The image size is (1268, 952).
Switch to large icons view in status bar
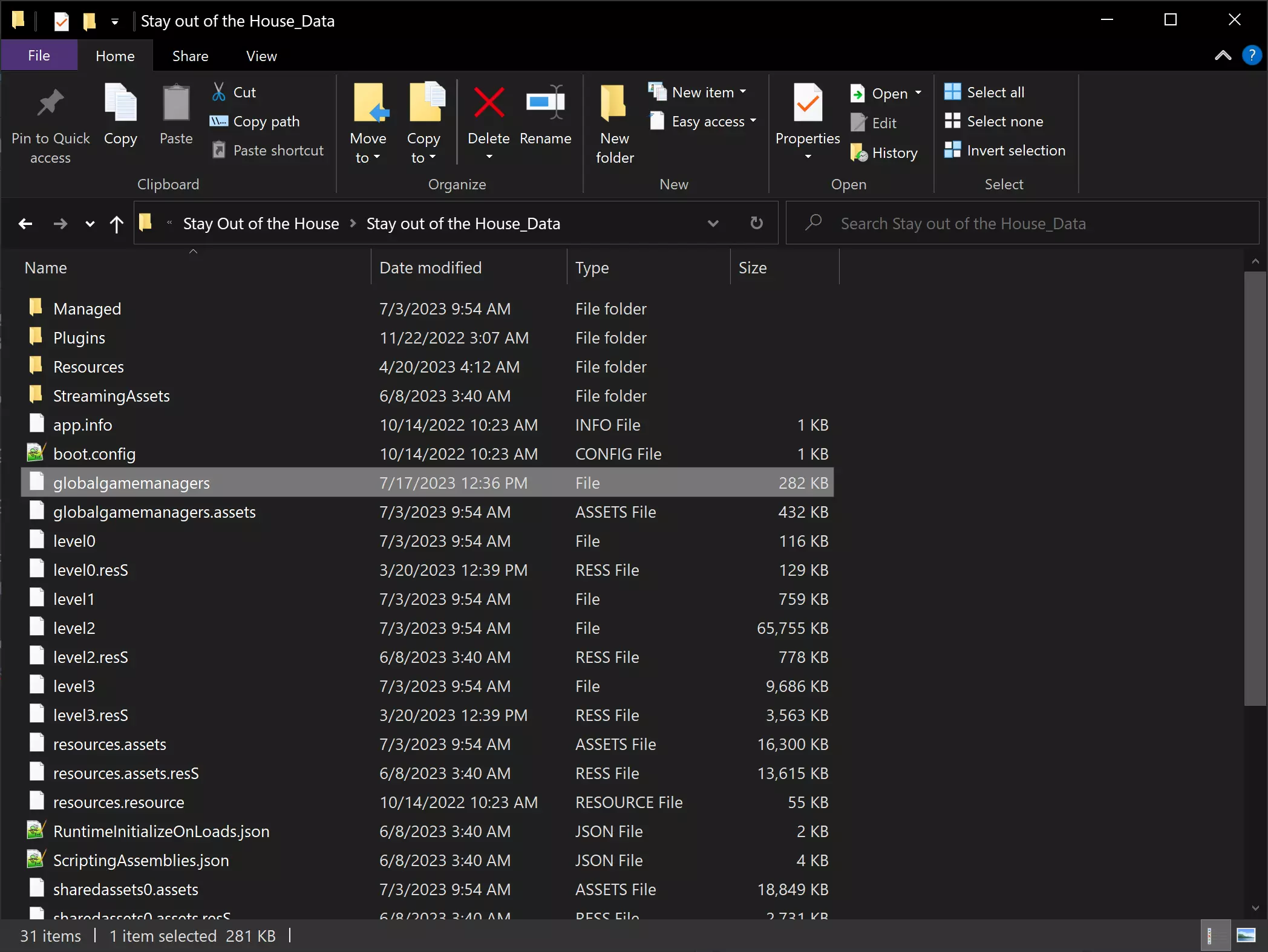1246,936
